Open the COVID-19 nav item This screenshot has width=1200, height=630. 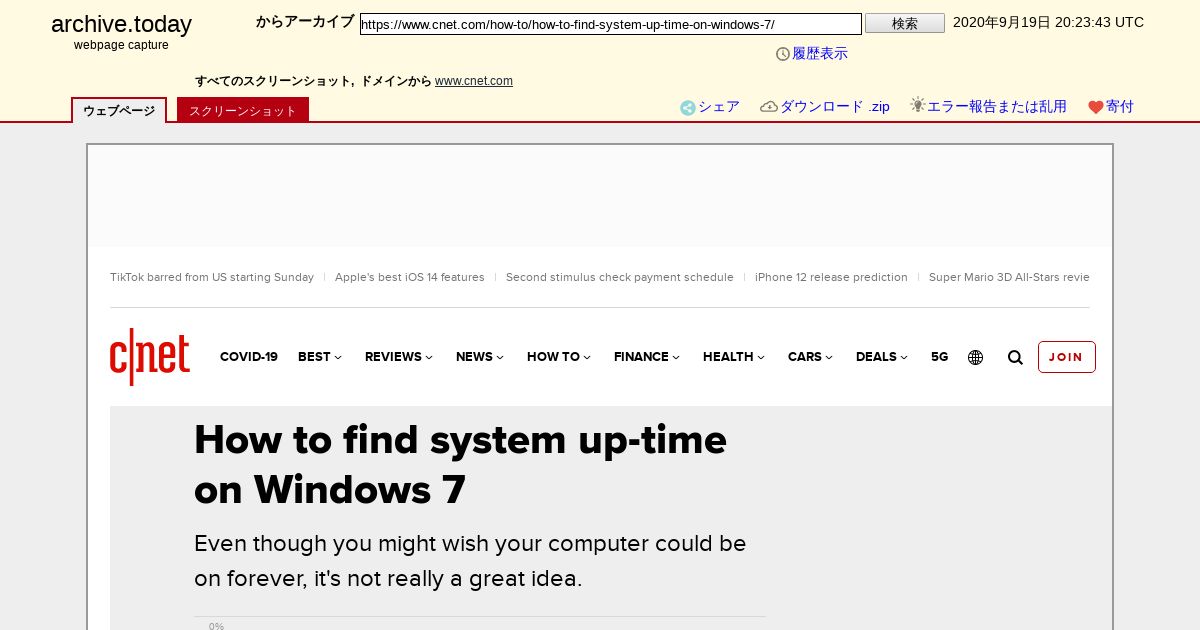coord(249,357)
